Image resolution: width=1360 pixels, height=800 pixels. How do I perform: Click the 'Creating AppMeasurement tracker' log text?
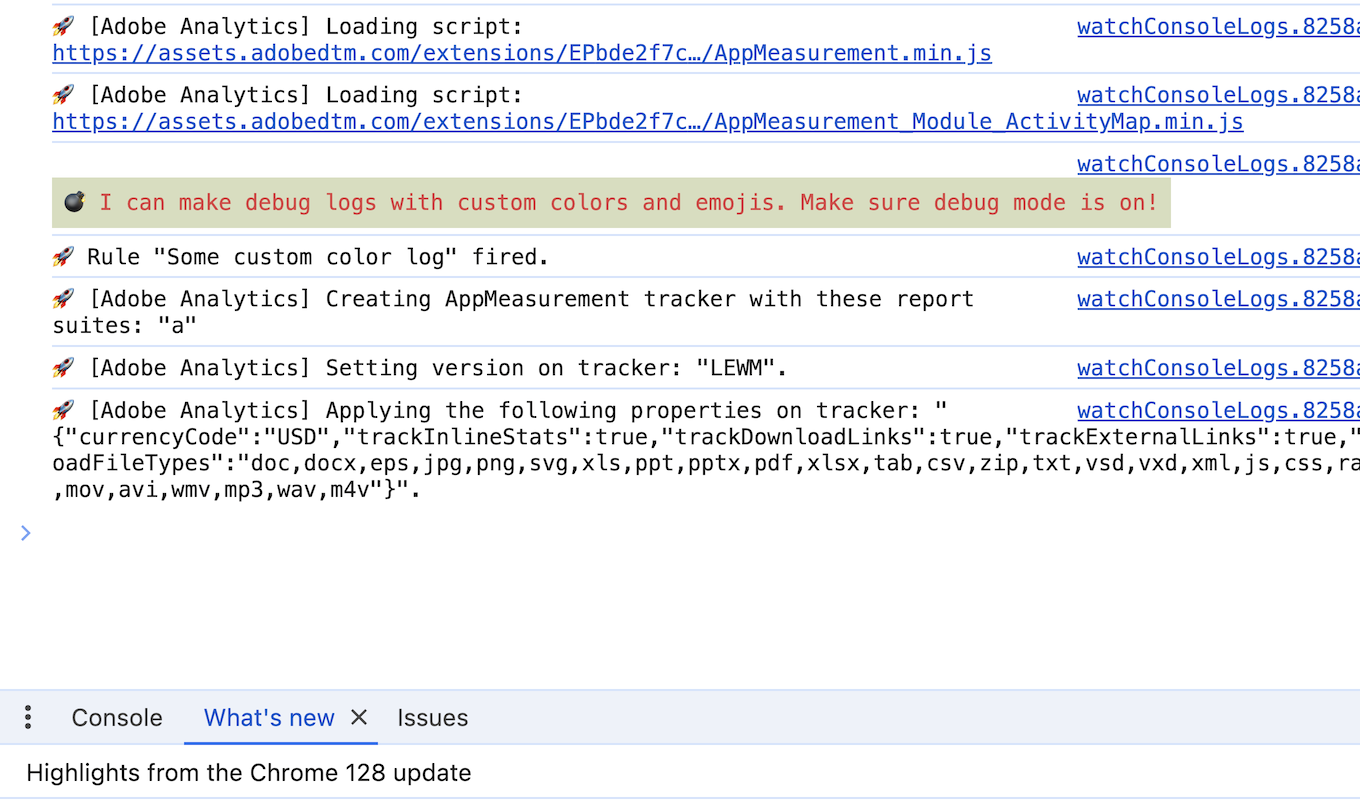[x=513, y=312]
